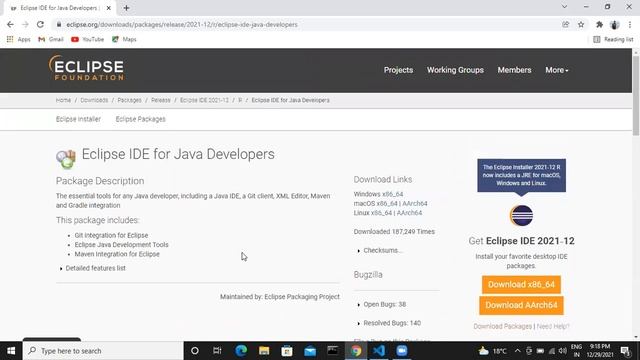640x360 pixels.
Task: Open the YouTube bookmark
Action: point(87,39)
